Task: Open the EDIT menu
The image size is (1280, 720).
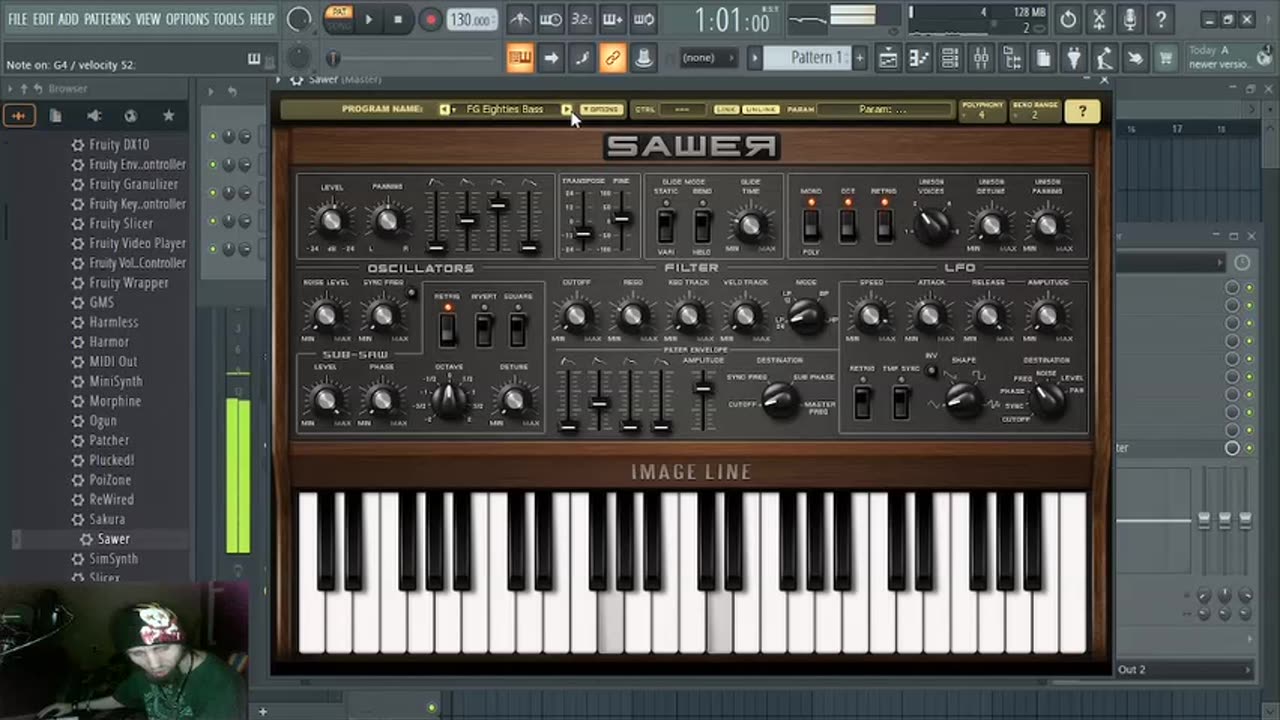Action: (x=43, y=19)
